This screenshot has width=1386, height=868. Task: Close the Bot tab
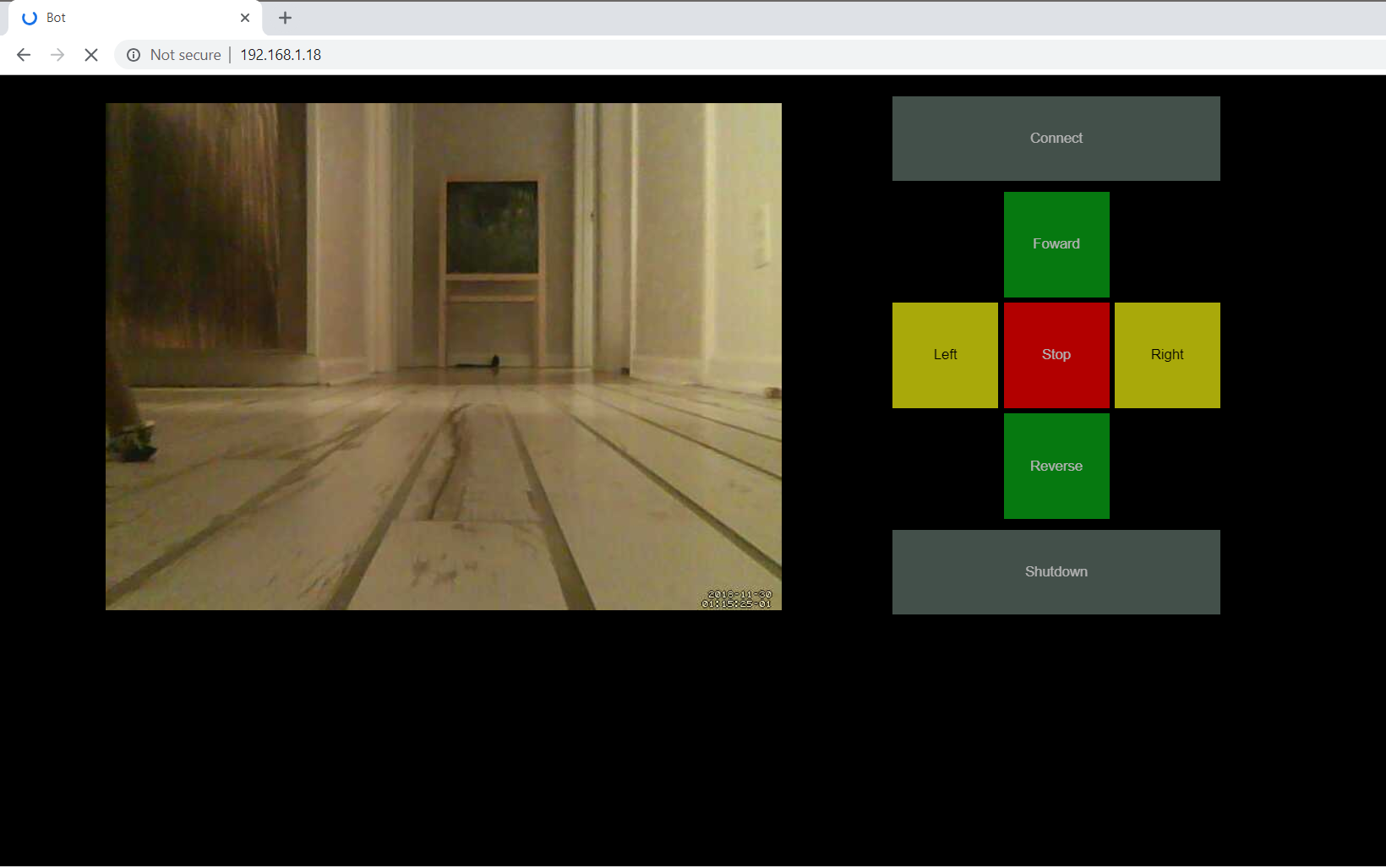pyautogui.click(x=245, y=17)
